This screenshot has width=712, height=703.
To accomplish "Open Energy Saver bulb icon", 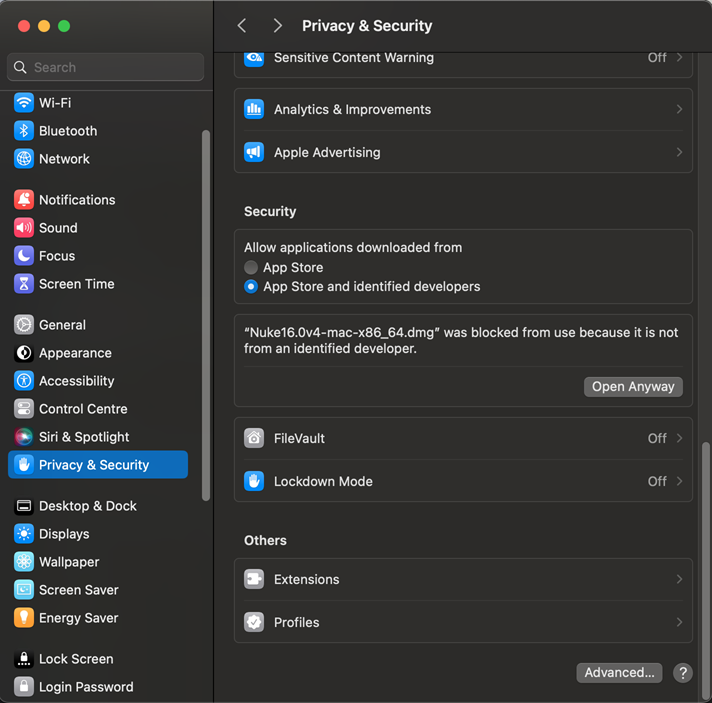I will click(x=24, y=618).
